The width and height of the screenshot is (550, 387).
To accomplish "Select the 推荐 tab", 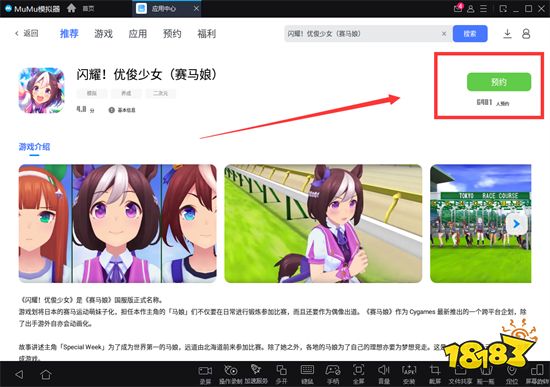I will click(x=69, y=34).
